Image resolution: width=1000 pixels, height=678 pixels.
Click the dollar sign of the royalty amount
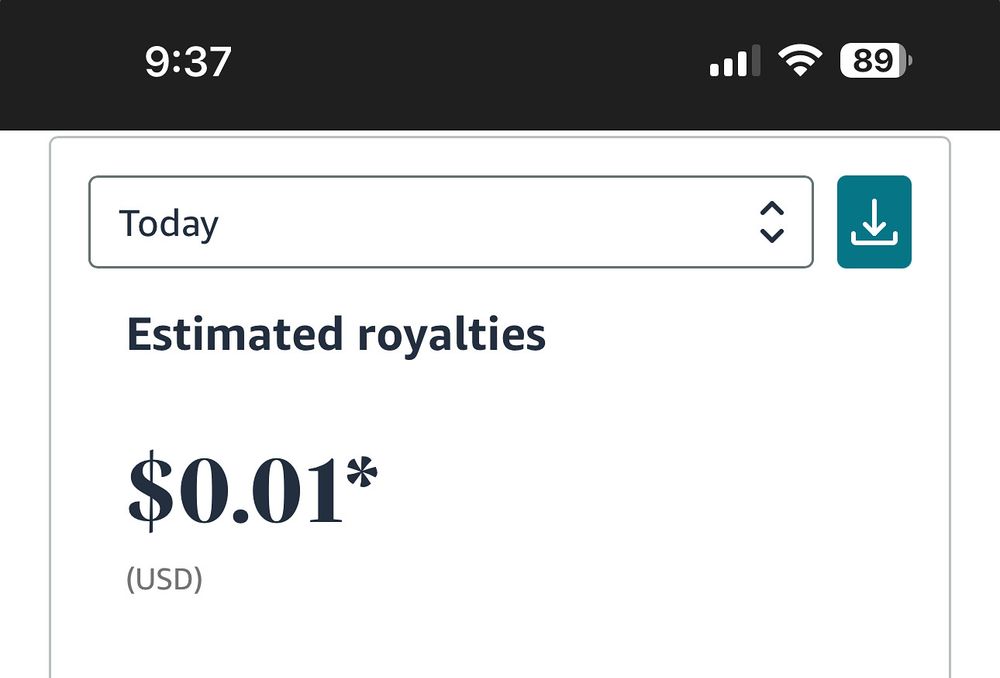[x=151, y=490]
